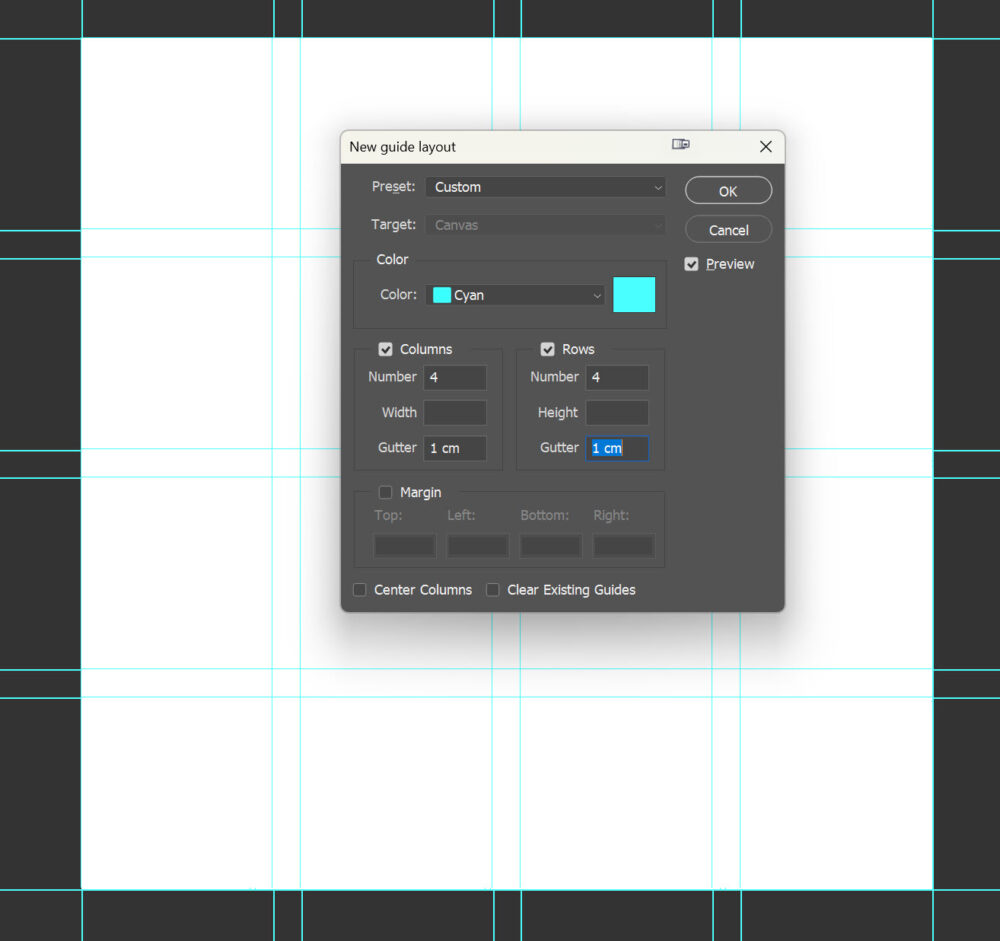
Task: Click the title bar window-snap icon
Action: tap(681, 145)
